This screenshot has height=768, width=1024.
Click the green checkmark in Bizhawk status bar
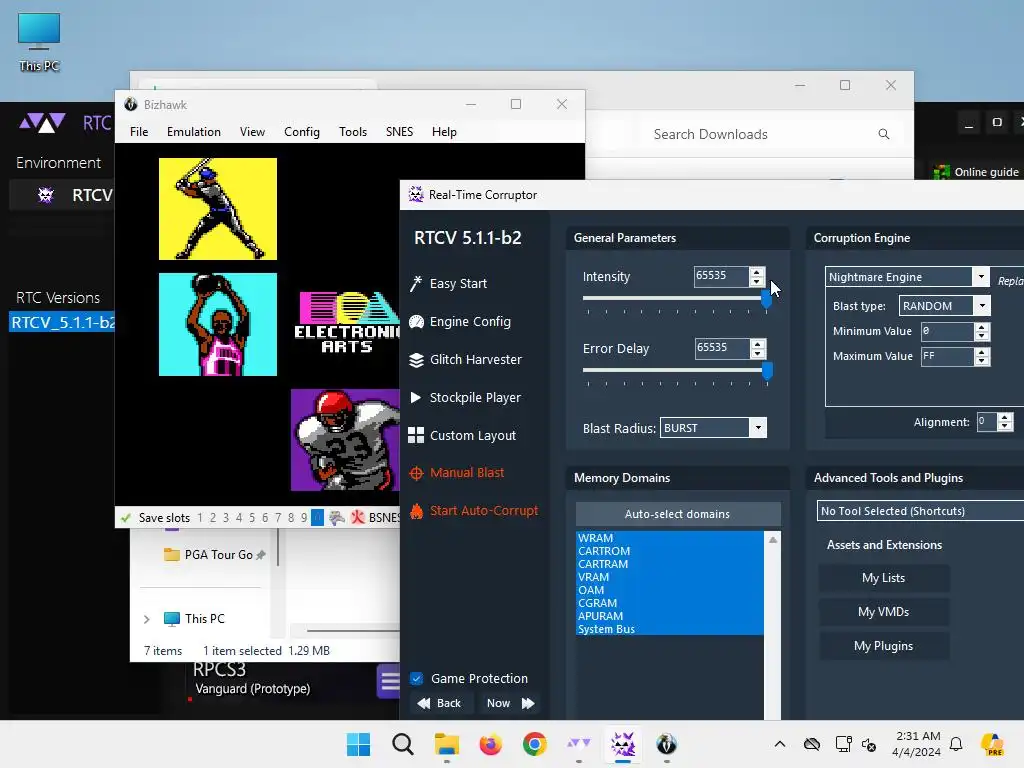pyautogui.click(x=125, y=518)
